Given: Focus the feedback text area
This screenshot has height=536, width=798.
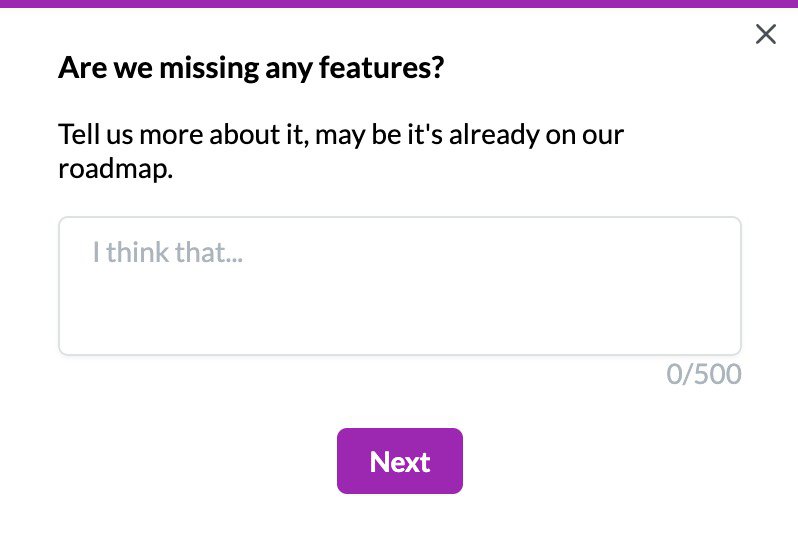Looking at the screenshot, I should 399,286.
